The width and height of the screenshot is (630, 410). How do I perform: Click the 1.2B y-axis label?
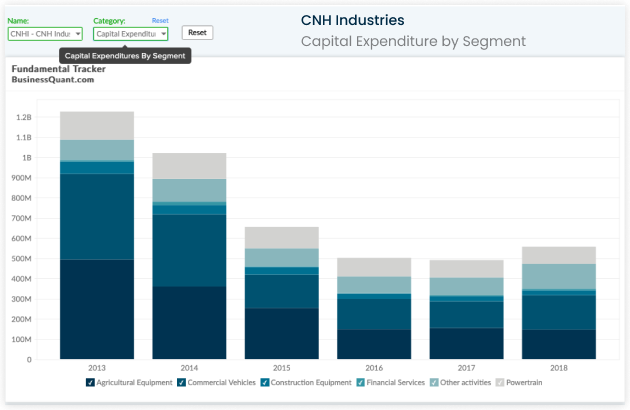point(24,117)
